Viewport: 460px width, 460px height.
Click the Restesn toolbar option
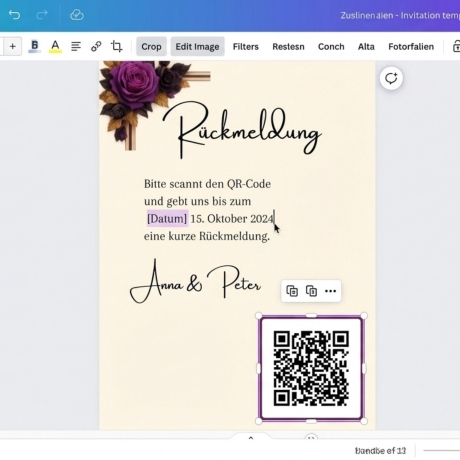click(x=288, y=47)
